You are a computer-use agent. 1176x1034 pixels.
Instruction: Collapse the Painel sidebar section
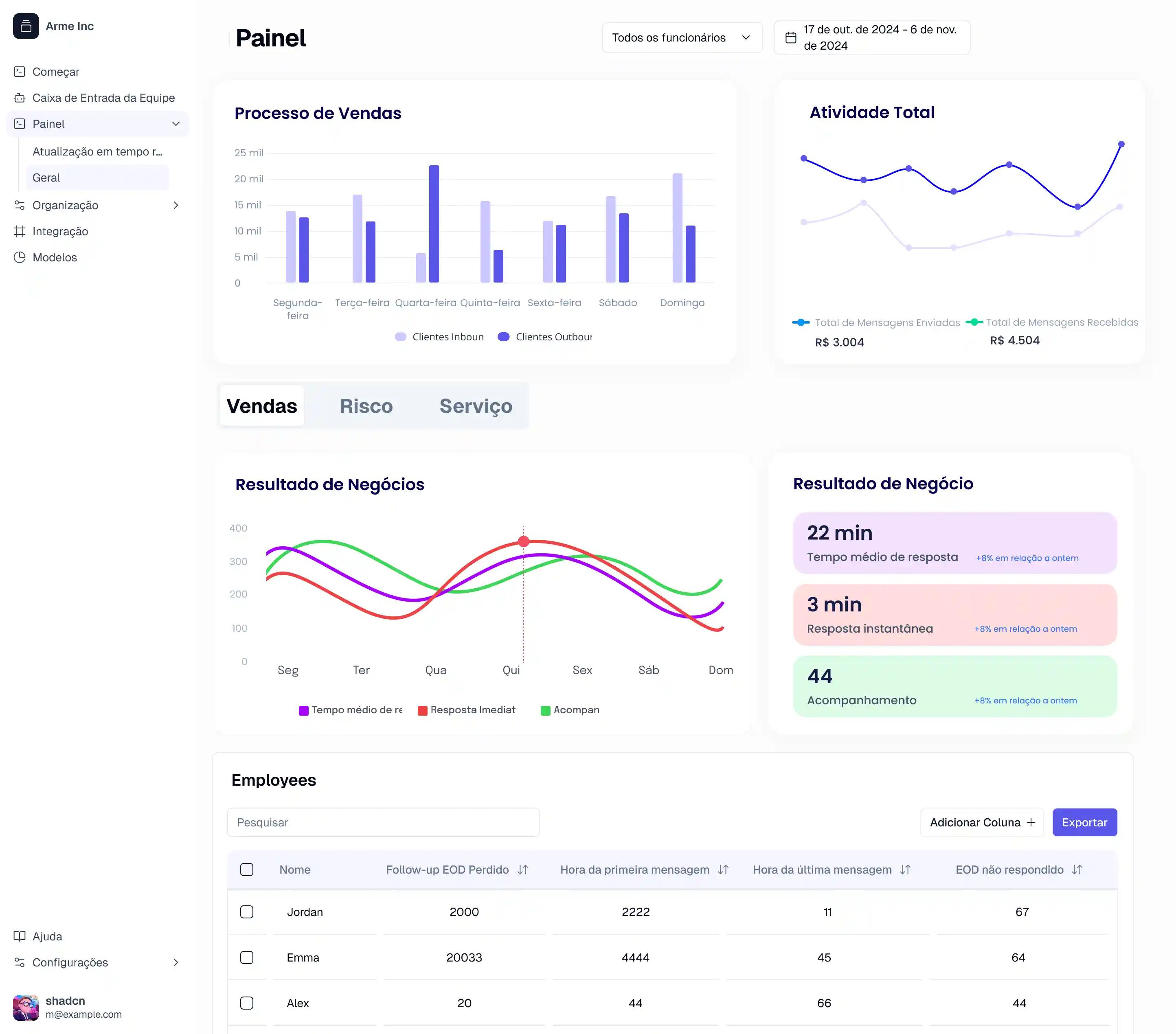[176, 124]
